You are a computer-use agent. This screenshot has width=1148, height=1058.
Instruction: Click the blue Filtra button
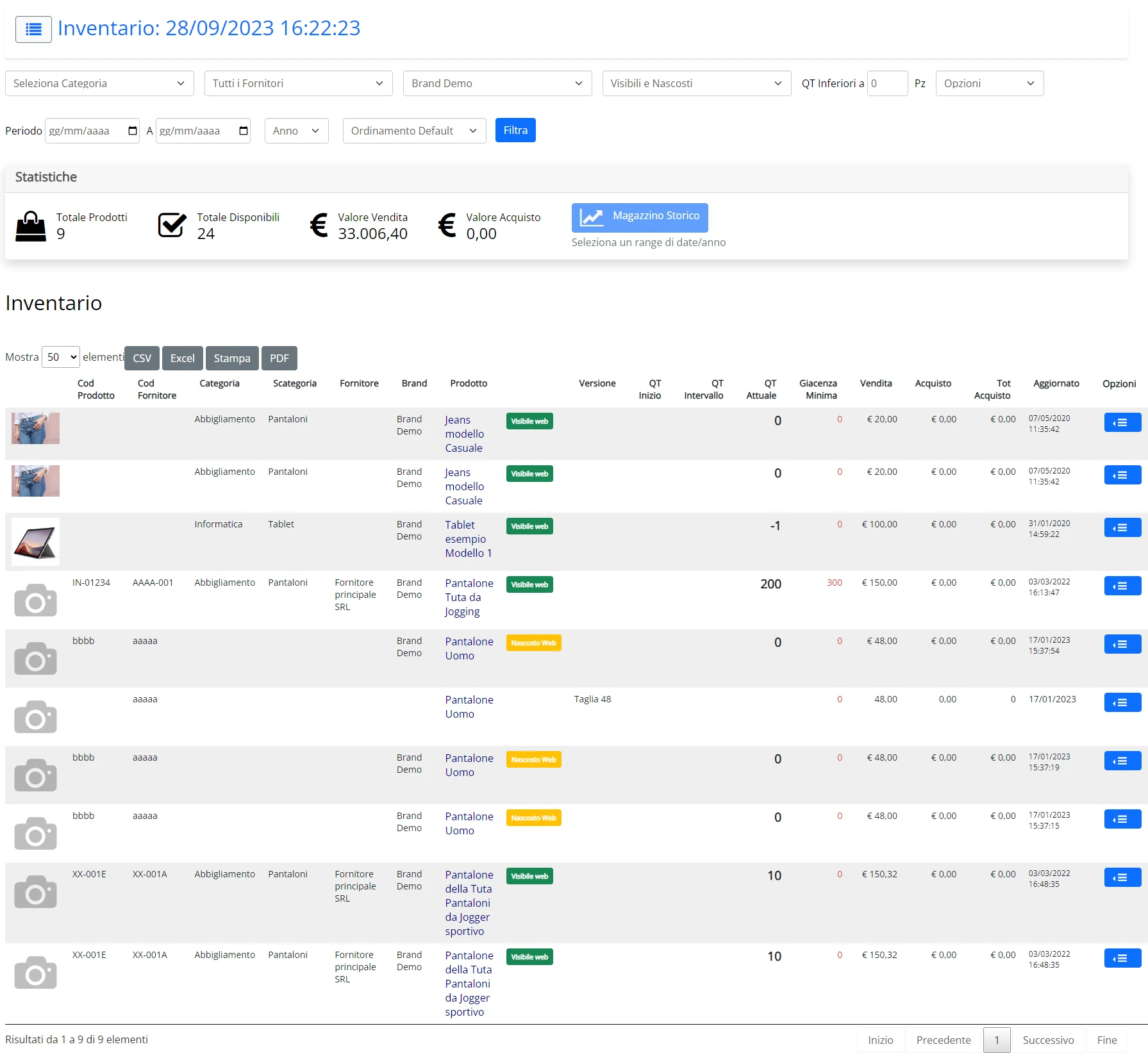[x=515, y=130]
